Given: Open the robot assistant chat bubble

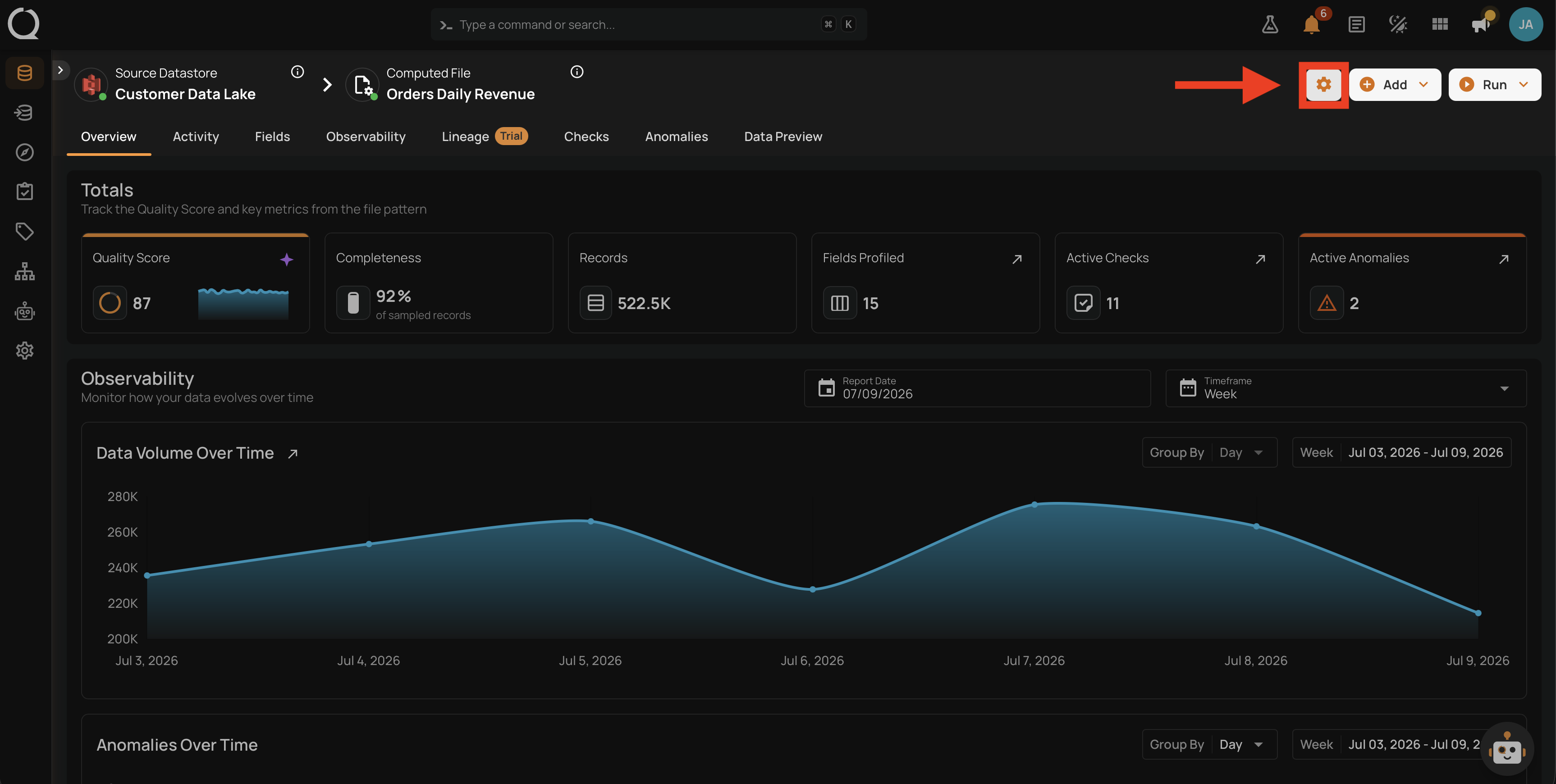Looking at the screenshot, I should point(1506,750).
